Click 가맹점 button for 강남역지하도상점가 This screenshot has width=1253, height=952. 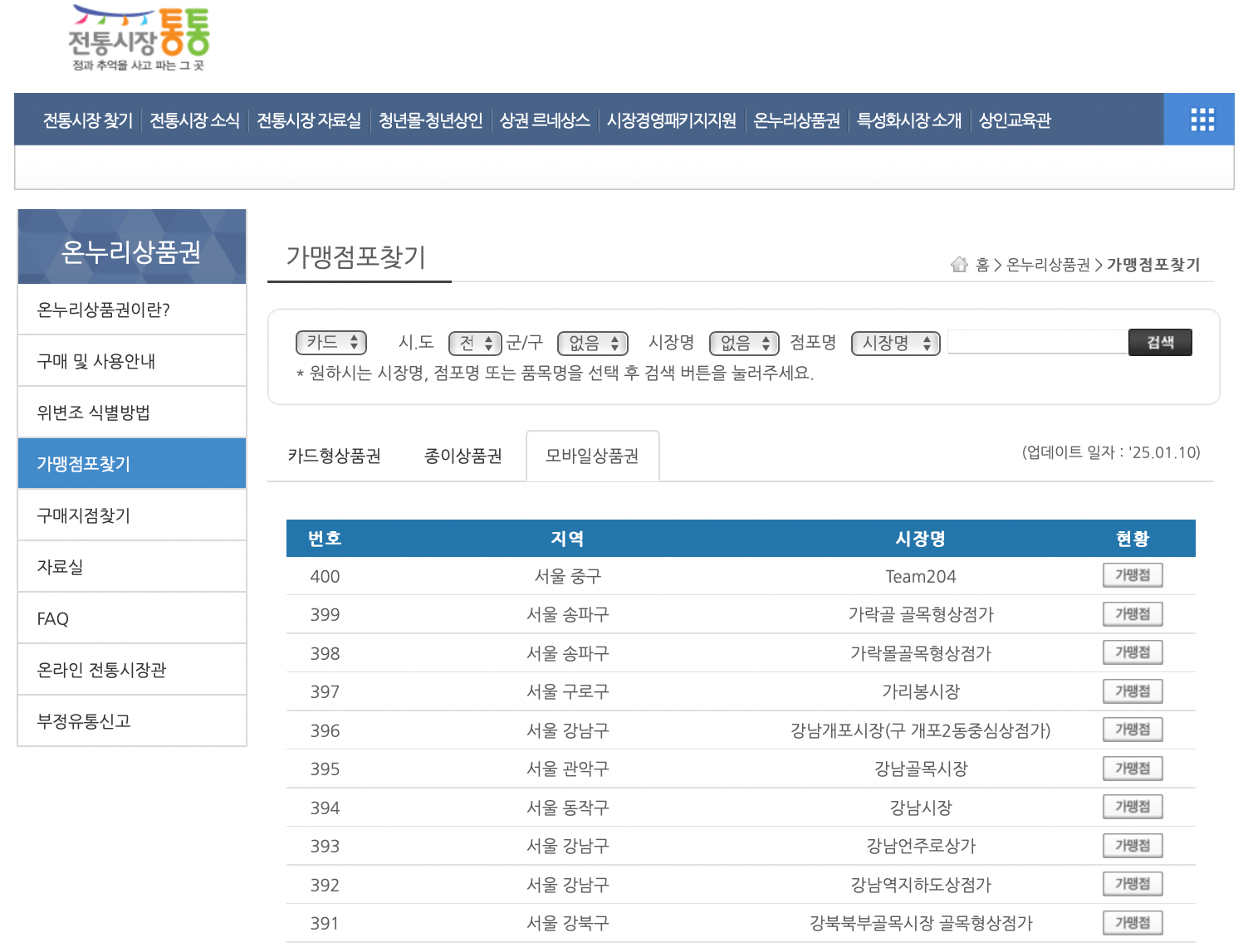tap(1133, 884)
